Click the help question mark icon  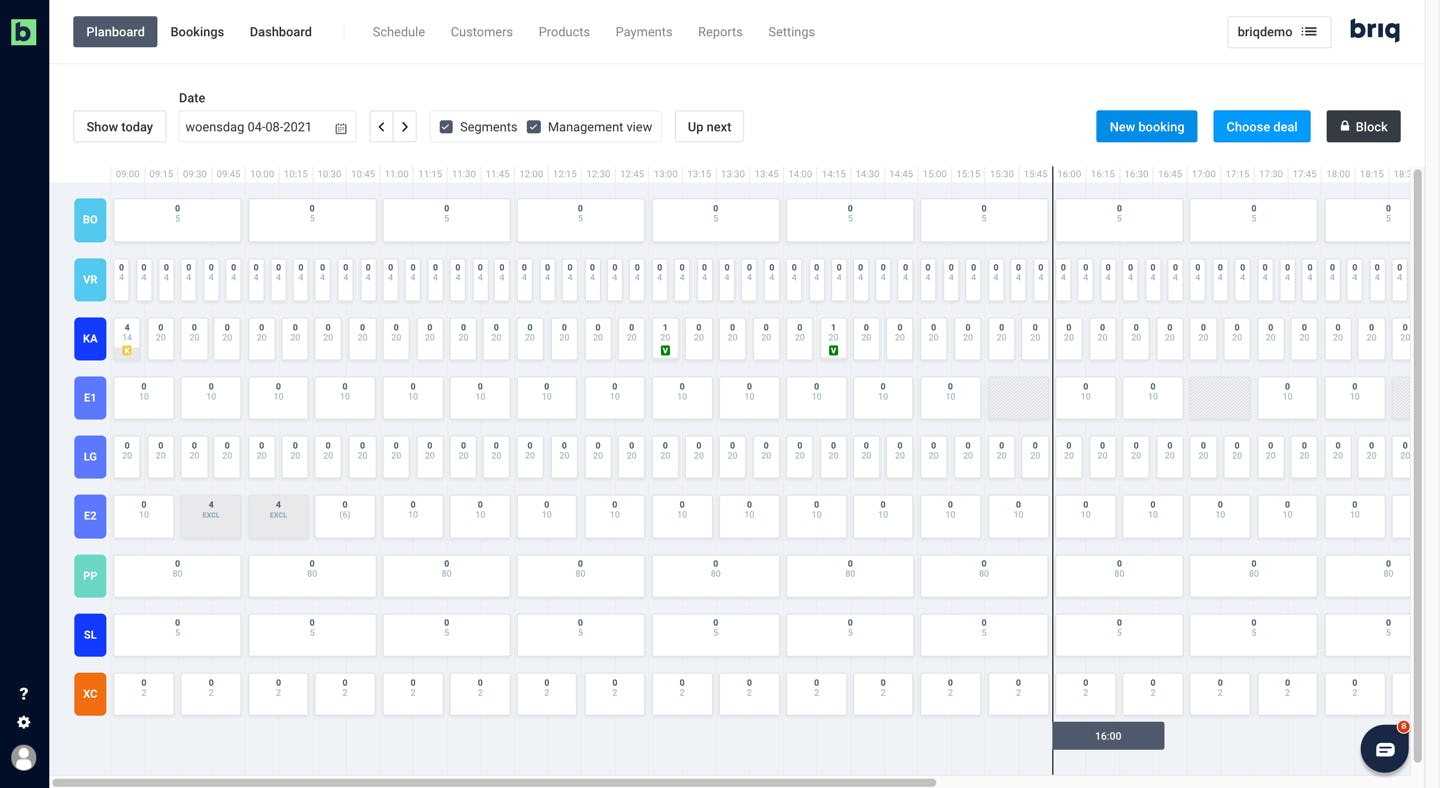coord(23,693)
